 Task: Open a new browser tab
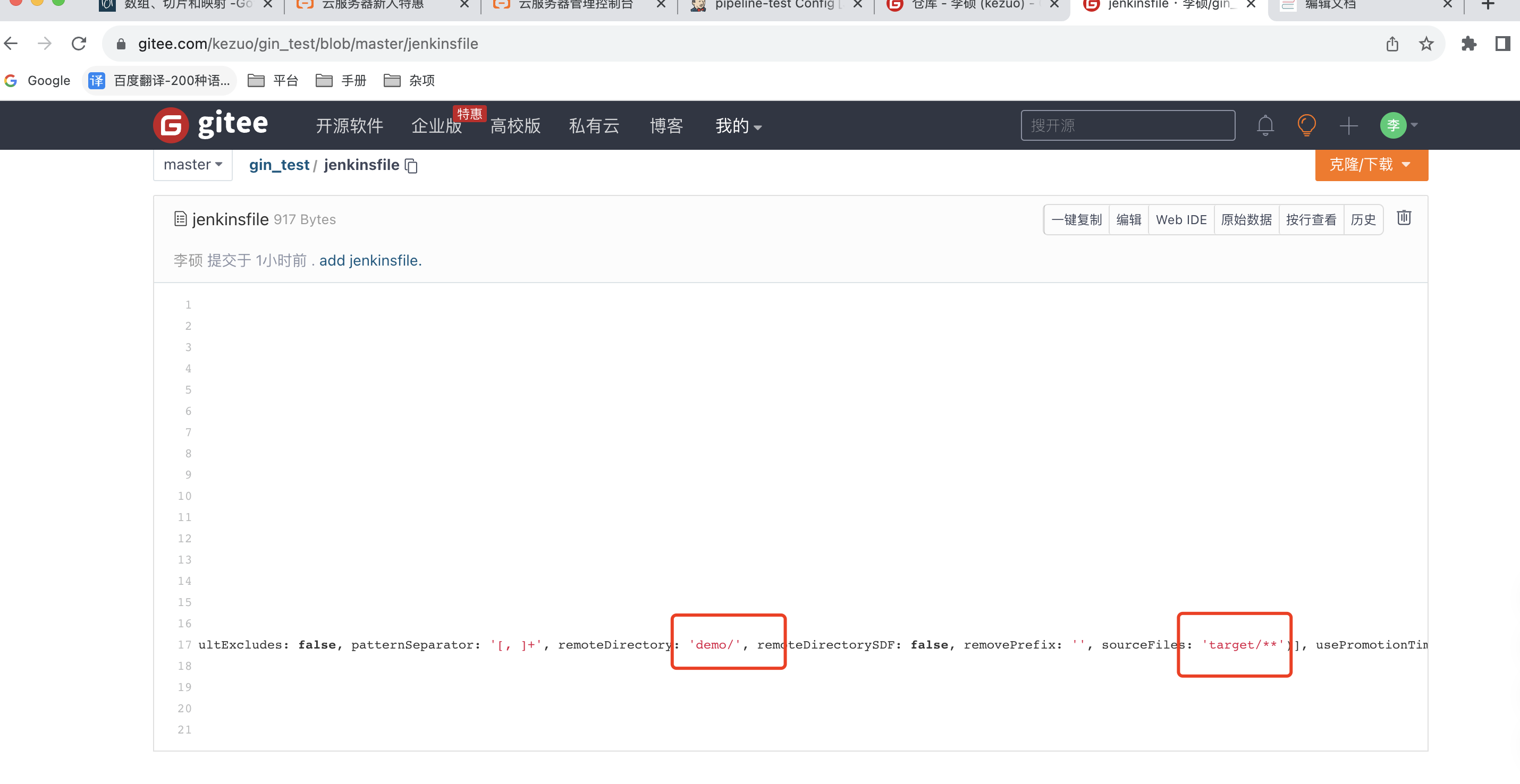pyautogui.click(x=1488, y=5)
